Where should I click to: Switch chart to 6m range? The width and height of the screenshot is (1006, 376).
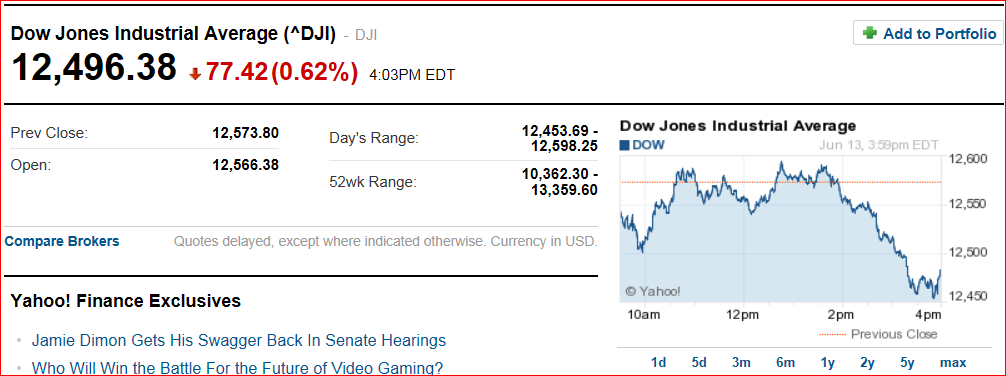tap(785, 363)
